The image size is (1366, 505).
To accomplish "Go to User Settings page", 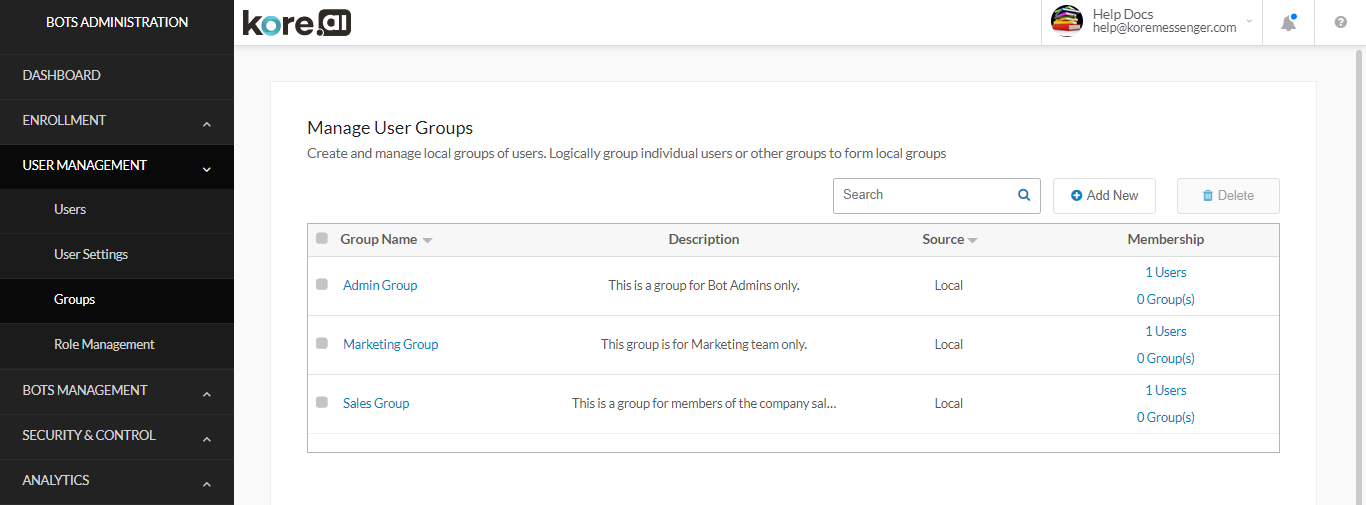I will [x=91, y=254].
